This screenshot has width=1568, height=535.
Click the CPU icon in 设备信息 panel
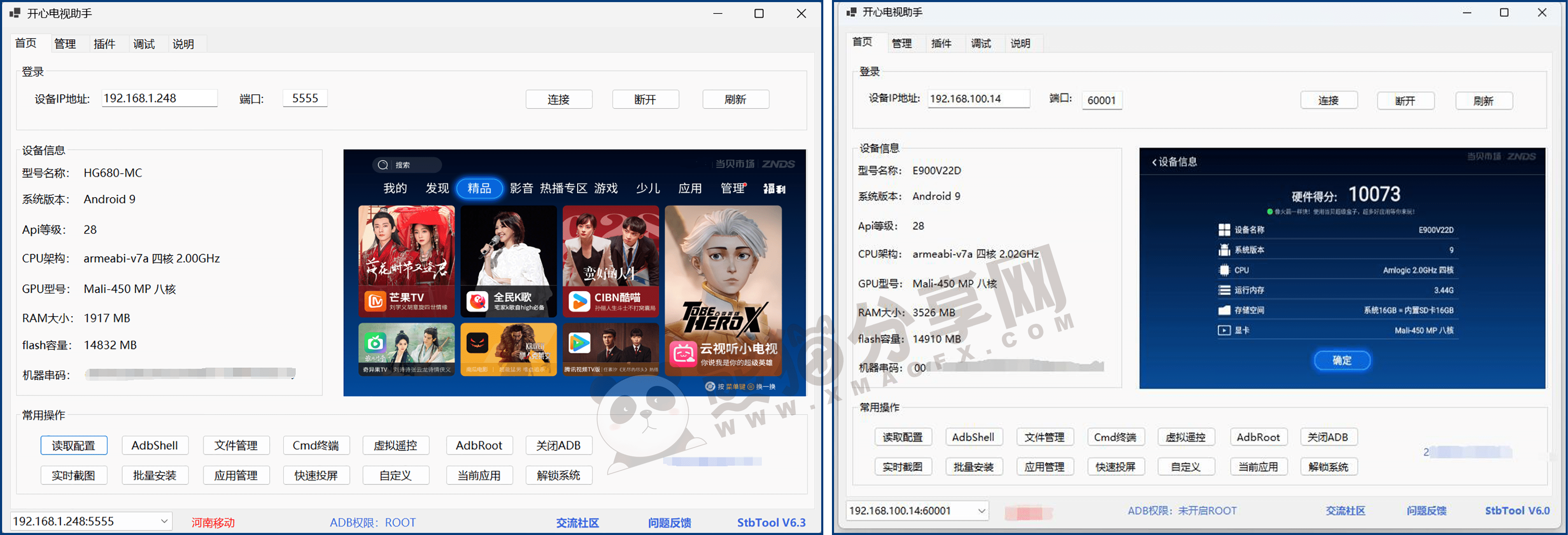pyautogui.click(x=1223, y=270)
